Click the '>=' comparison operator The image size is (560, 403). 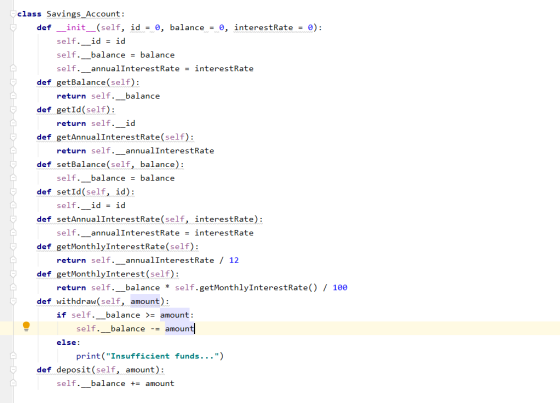click(150, 315)
